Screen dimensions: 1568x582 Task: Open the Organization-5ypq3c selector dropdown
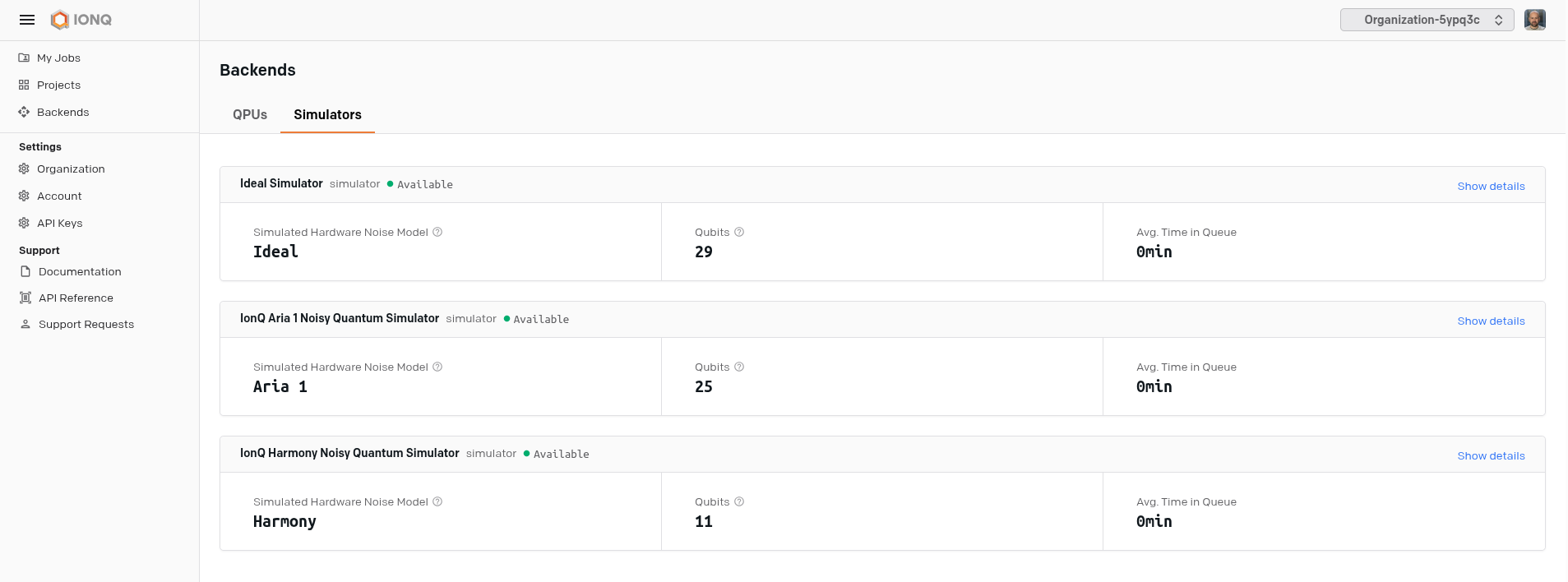pyautogui.click(x=1427, y=20)
